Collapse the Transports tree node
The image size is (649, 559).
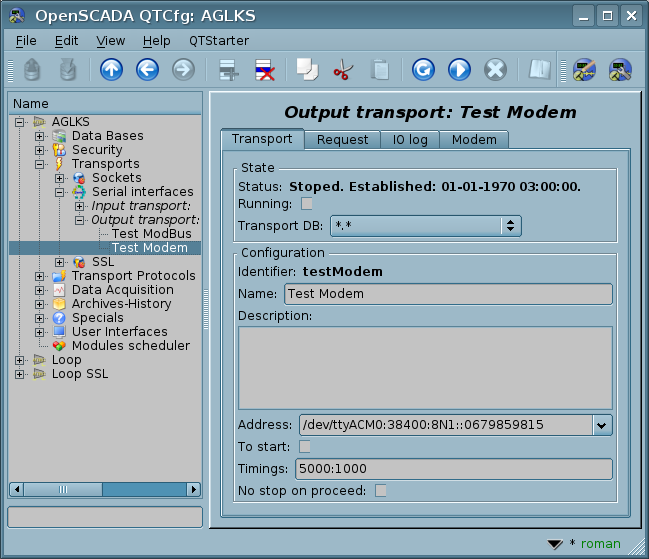tap(39, 164)
